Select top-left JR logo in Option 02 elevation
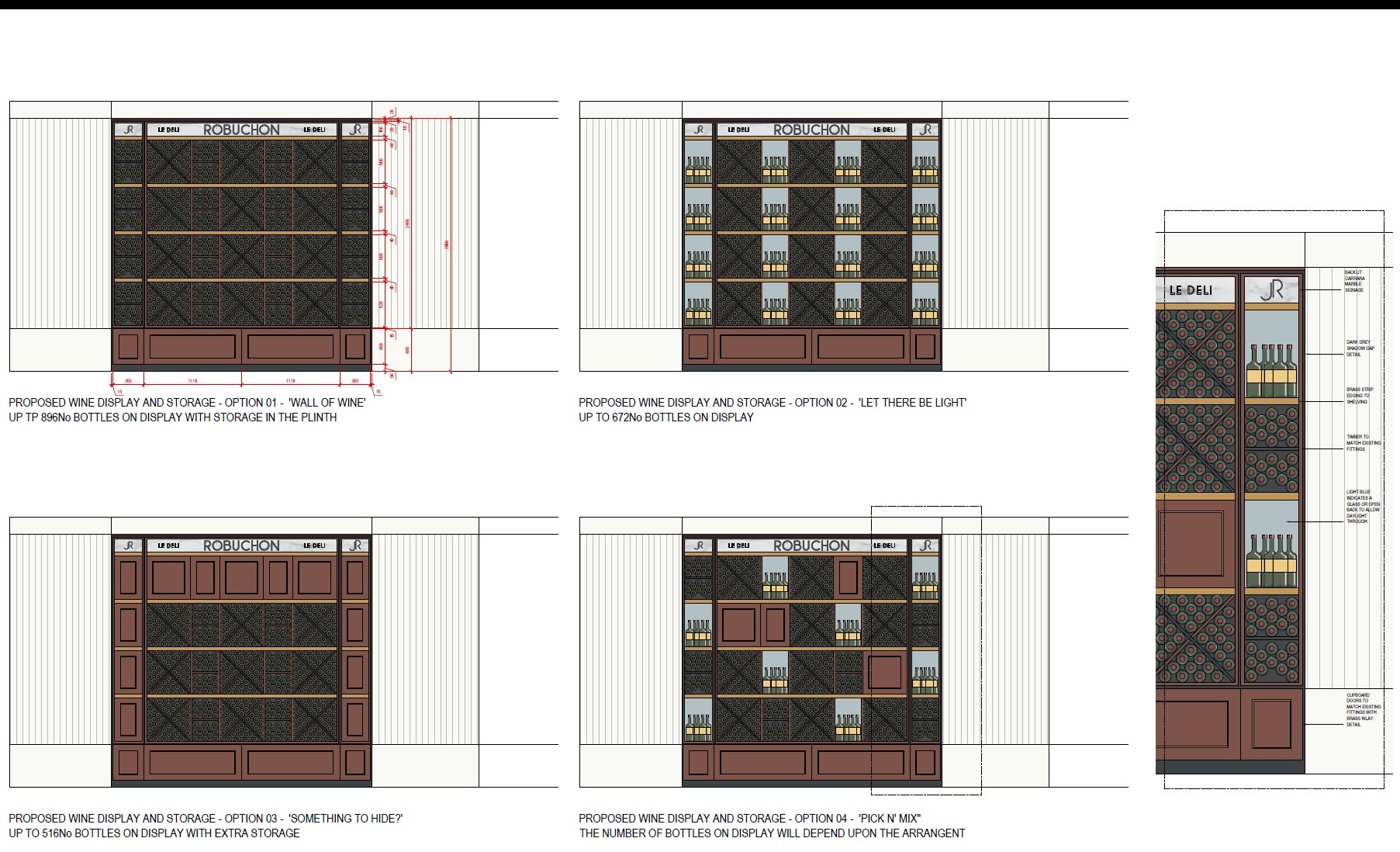This screenshot has height=852, width=1400. tap(698, 130)
